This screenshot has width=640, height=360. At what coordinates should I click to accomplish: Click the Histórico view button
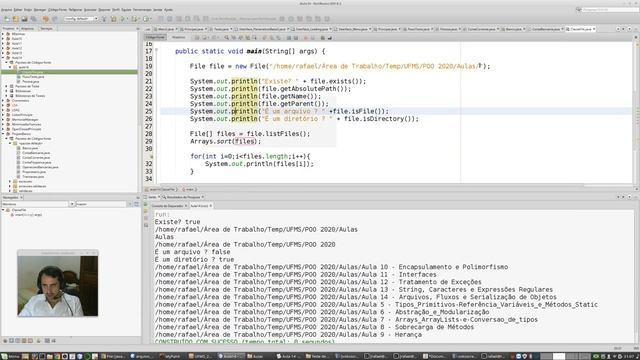tap(178, 38)
